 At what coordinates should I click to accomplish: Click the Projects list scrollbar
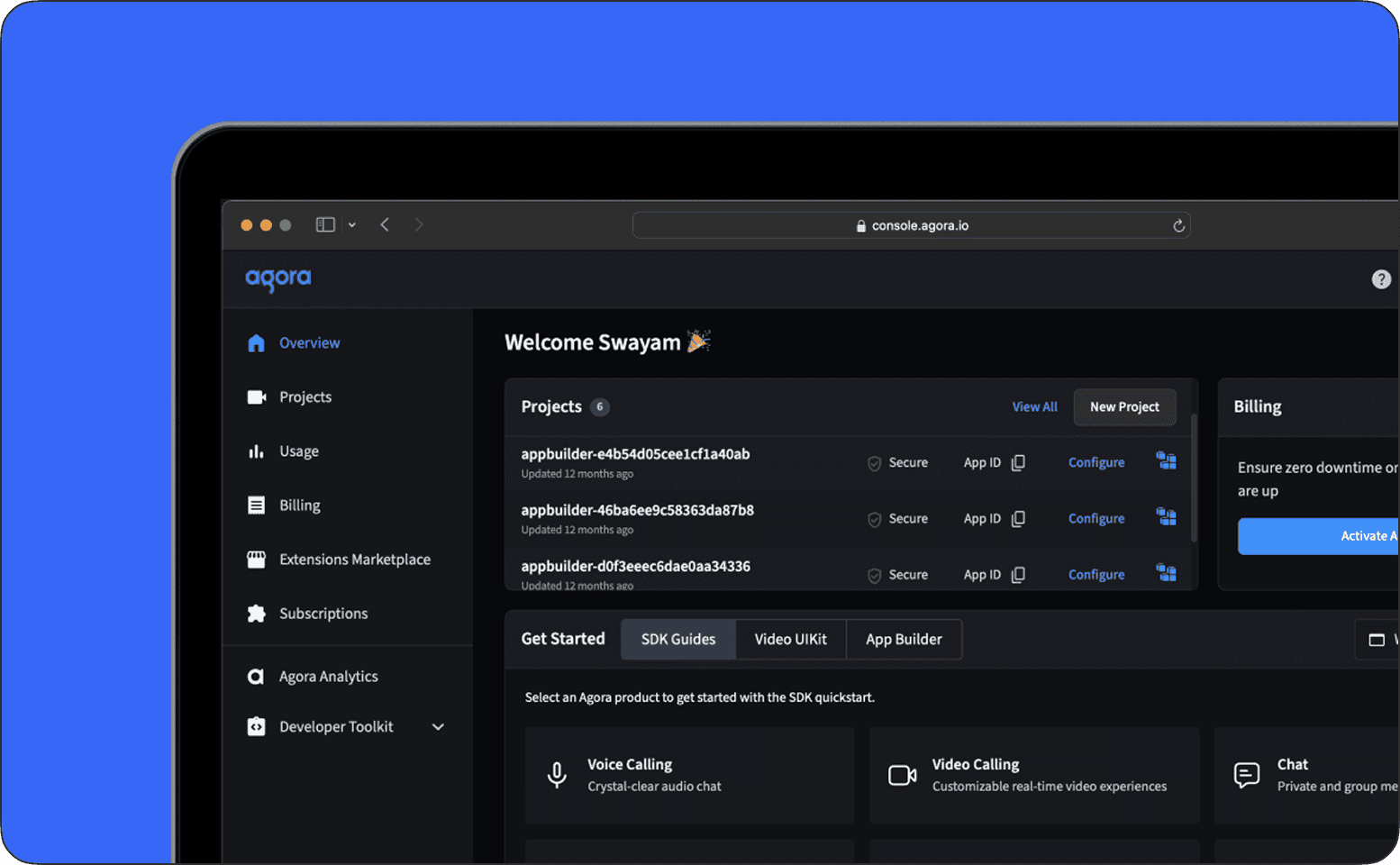[1195, 478]
